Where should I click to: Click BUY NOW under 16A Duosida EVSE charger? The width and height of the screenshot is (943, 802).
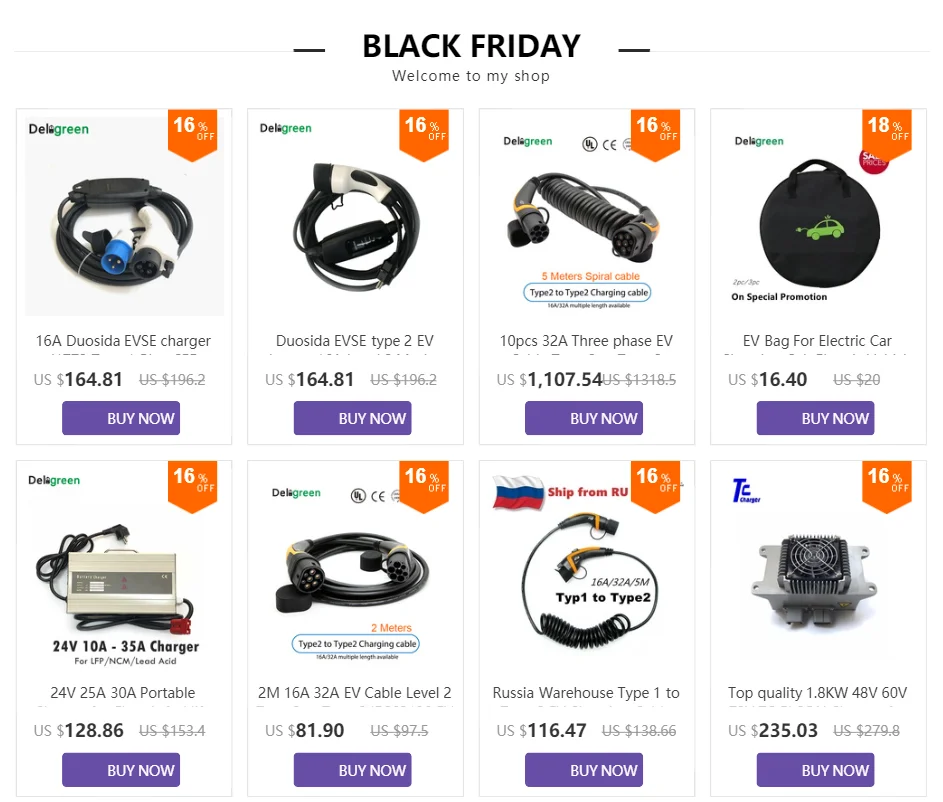[121, 418]
